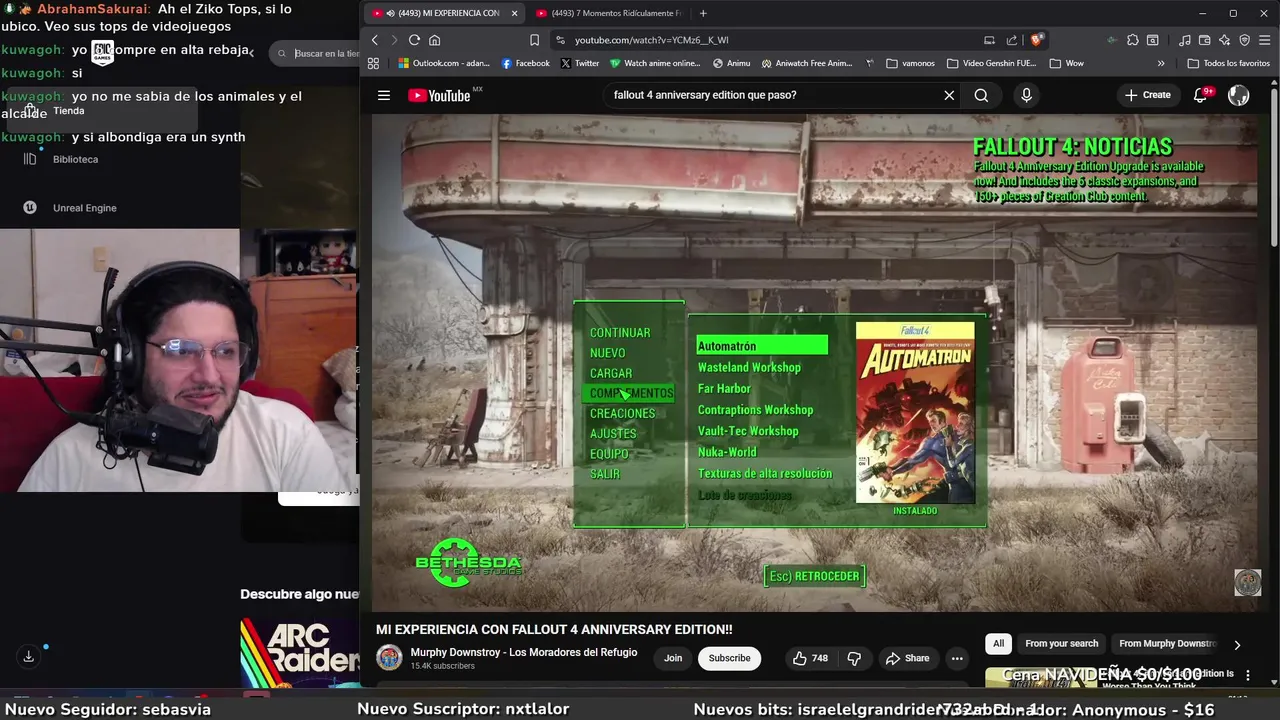
Task: Reload the YouTube page
Action: pos(414,40)
